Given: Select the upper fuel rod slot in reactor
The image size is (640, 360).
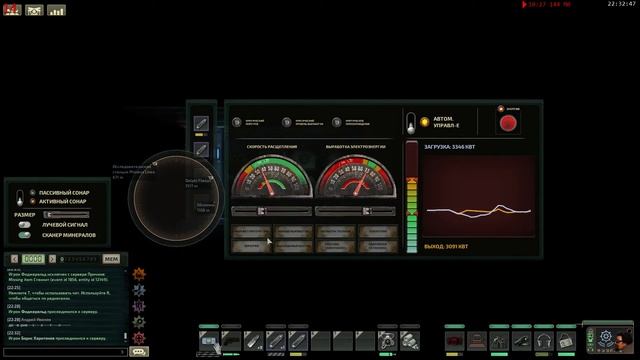Looking at the screenshot, I should tap(201, 123).
